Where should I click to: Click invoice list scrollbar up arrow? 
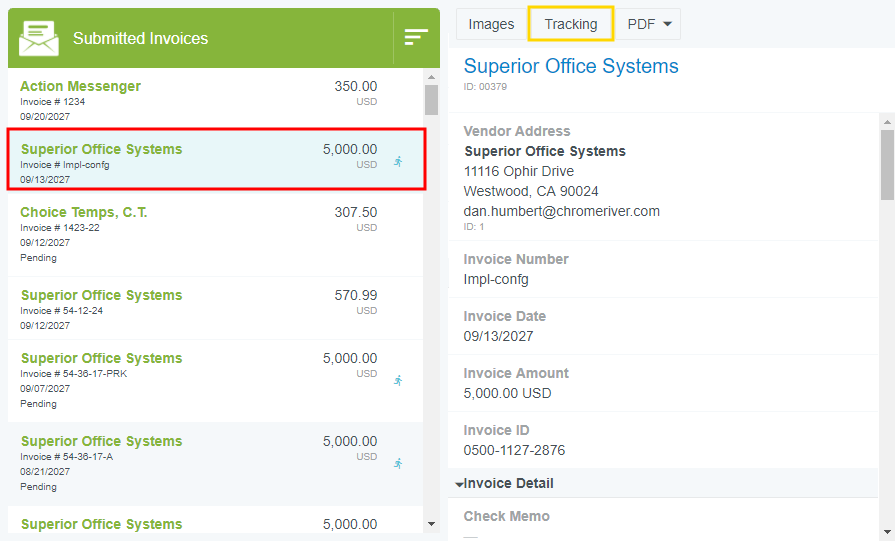click(x=431, y=76)
